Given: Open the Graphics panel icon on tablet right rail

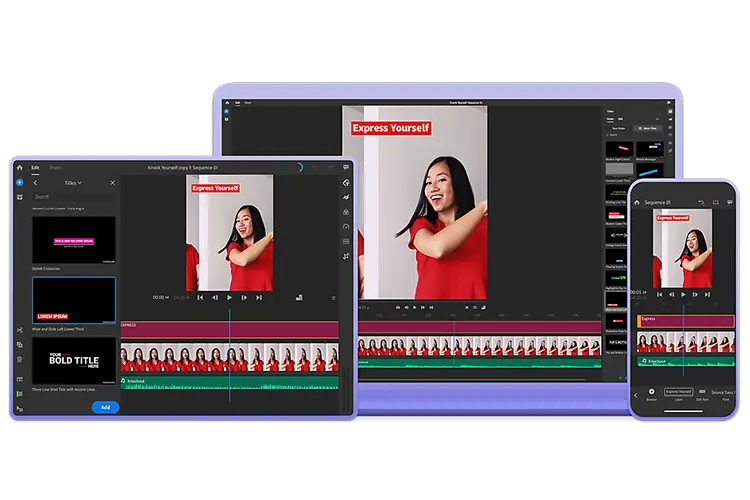Looking at the screenshot, I should (x=346, y=182).
